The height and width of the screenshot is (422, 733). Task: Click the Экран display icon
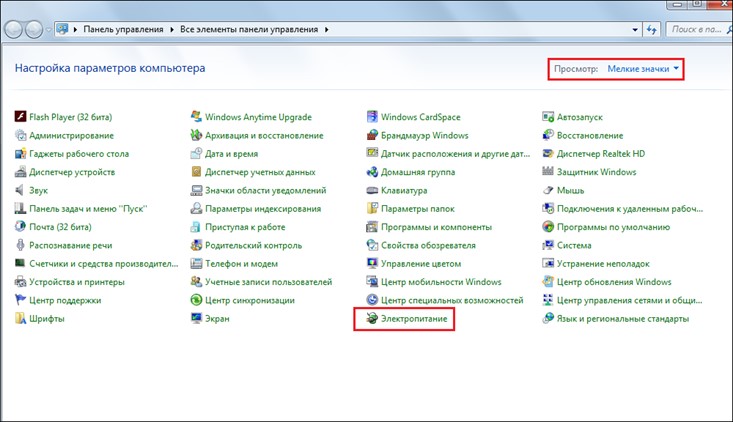click(x=196, y=319)
